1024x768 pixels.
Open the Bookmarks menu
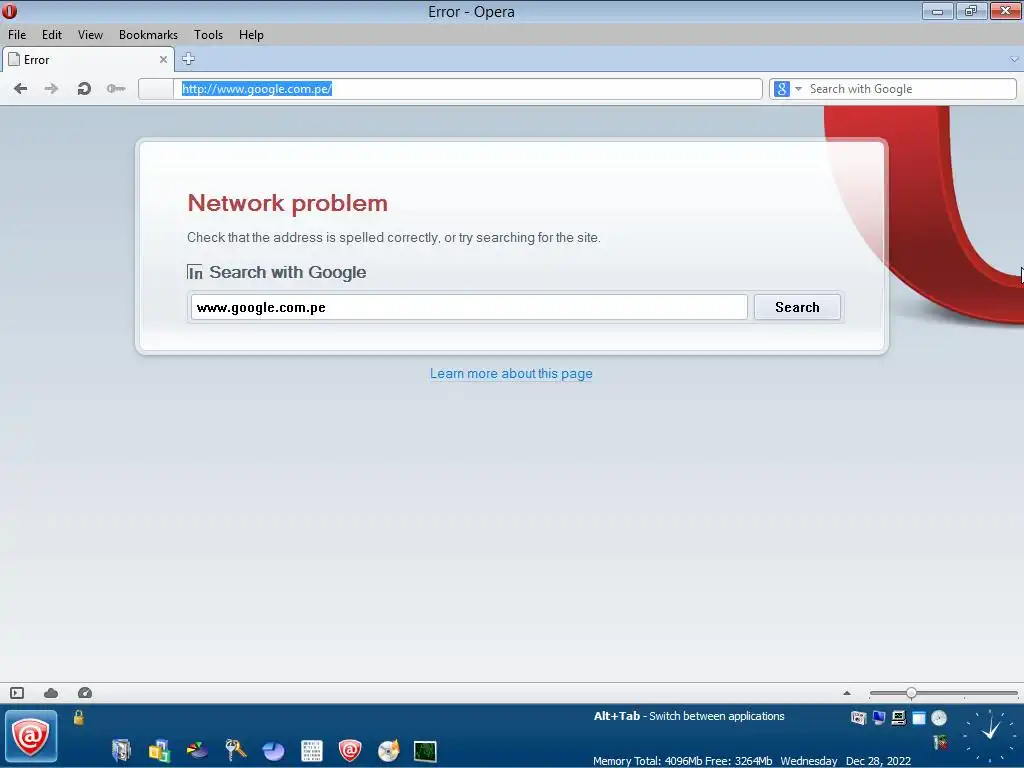pyautogui.click(x=148, y=35)
